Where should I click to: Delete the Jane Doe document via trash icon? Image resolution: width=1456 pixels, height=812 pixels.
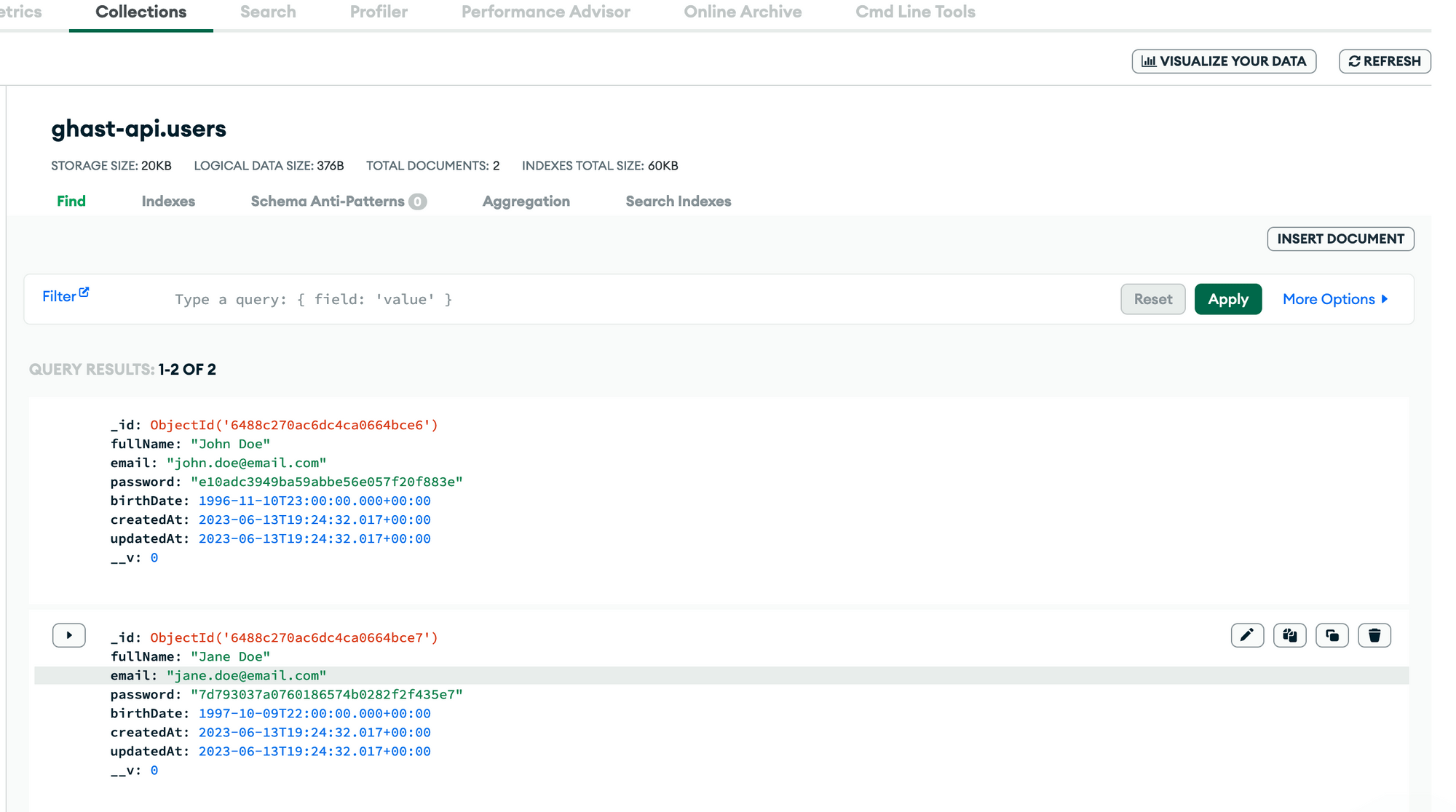(1374, 635)
